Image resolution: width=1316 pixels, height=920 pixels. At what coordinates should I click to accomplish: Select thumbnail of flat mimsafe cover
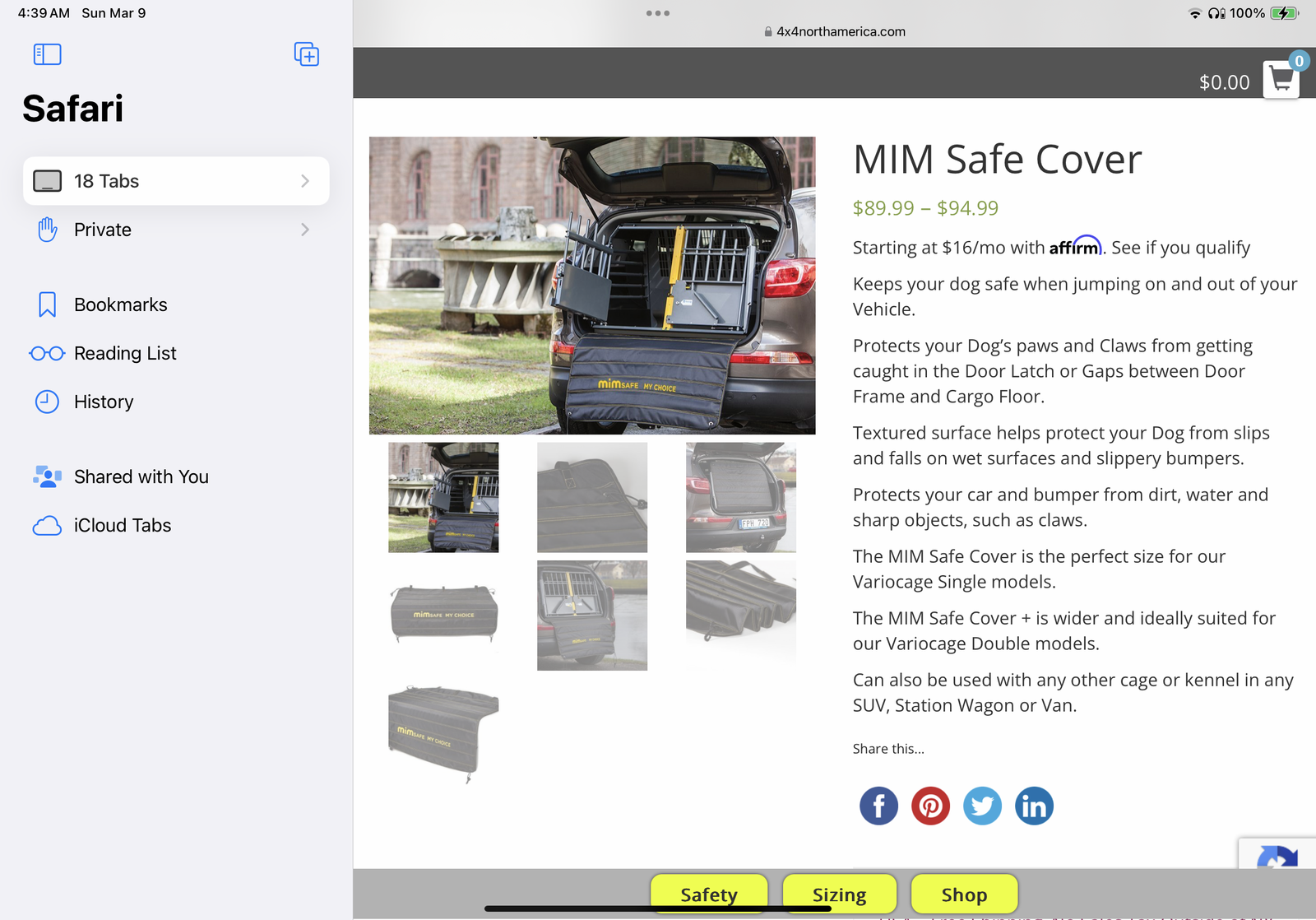(x=443, y=615)
